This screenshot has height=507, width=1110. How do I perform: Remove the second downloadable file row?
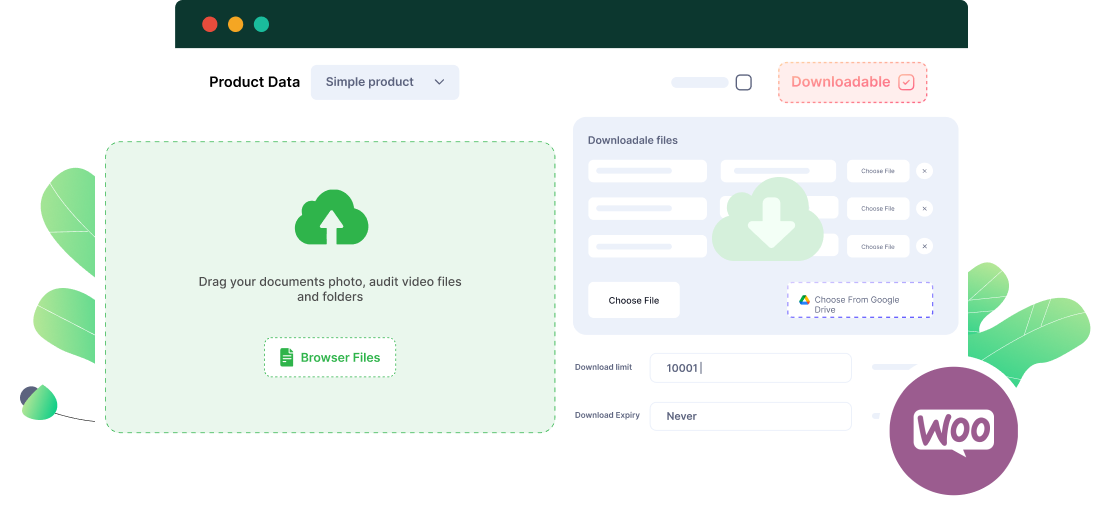click(924, 208)
